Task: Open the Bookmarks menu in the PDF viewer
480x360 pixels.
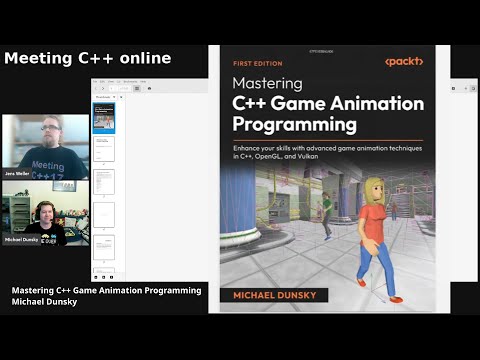Action: (130, 82)
